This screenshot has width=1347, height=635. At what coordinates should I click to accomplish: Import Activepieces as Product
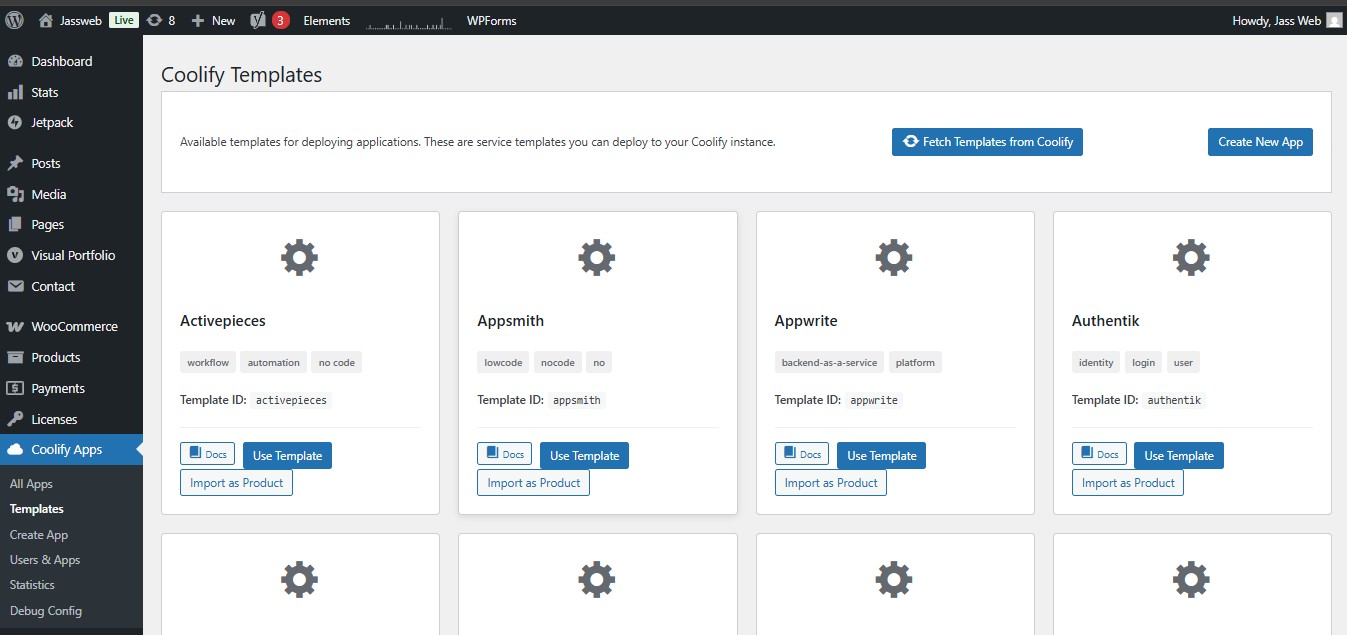(x=236, y=483)
